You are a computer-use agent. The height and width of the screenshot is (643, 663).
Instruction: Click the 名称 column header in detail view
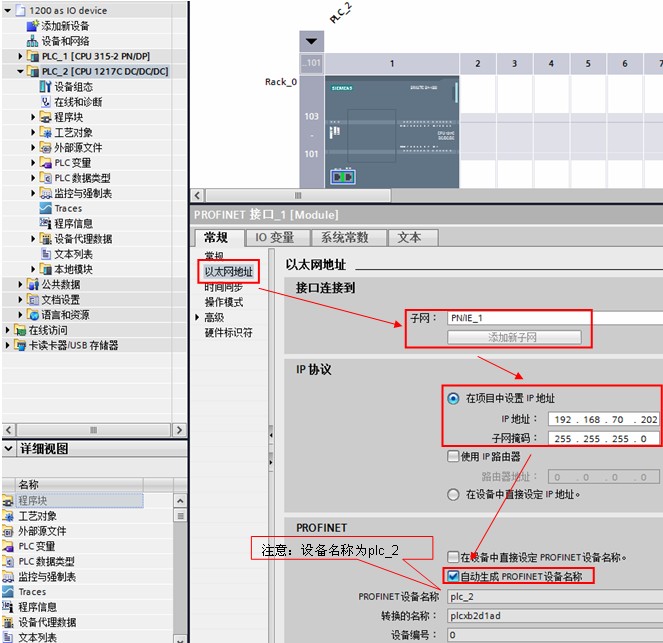[79, 484]
